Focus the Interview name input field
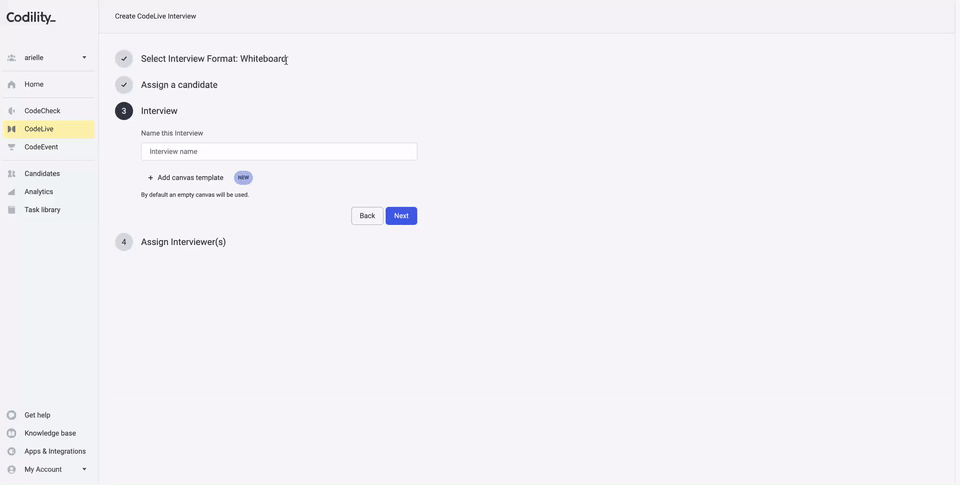960x485 pixels. [x=279, y=152]
